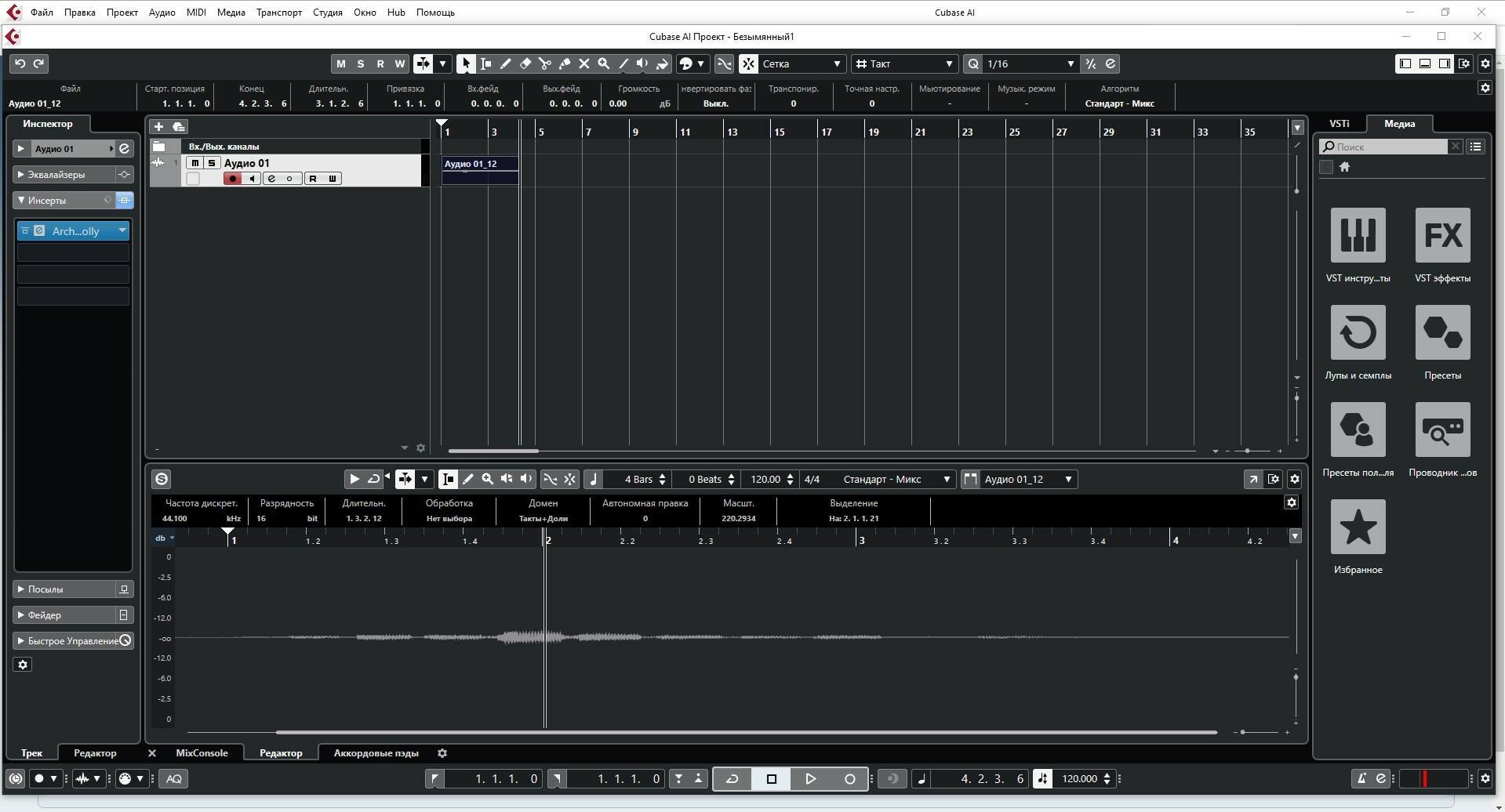
Task: Open the Сетка snap type dropdown
Action: [802, 63]
